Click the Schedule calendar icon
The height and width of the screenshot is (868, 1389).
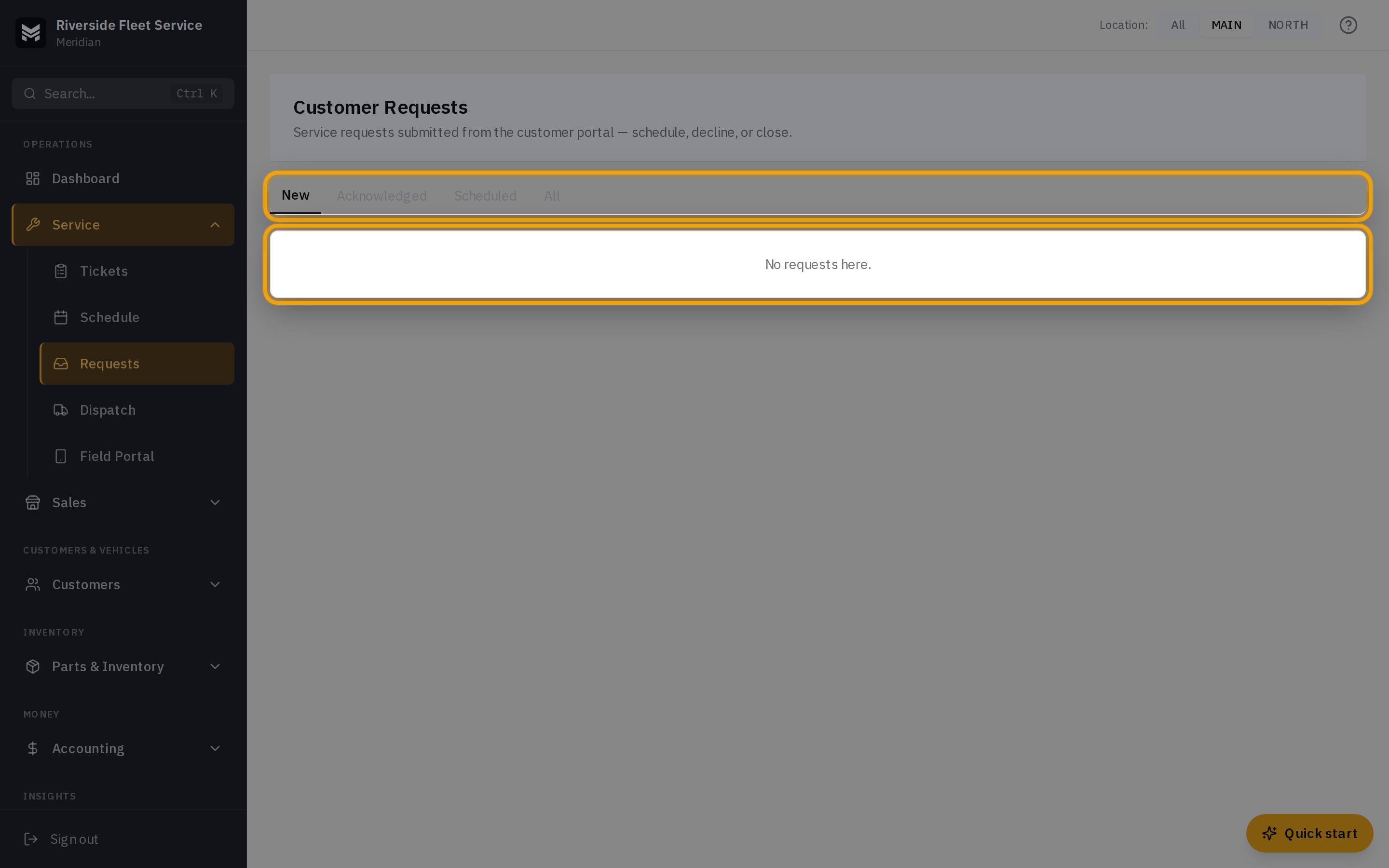point(61,317)
